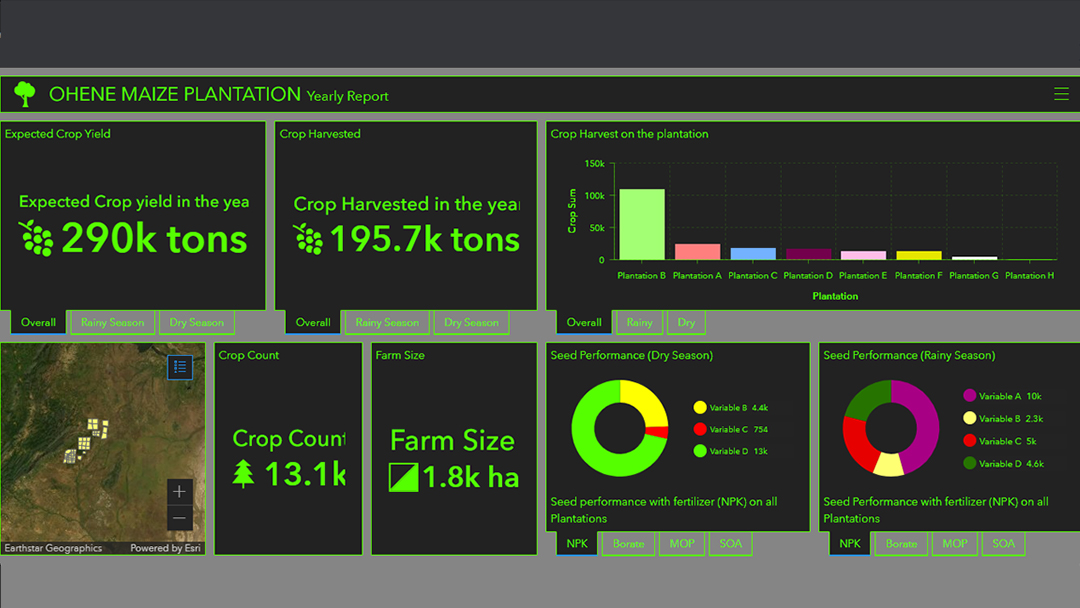
Task: Click grapes icon beside 195.7k tons
Action: pyautogui.click(x=308, y=239)
